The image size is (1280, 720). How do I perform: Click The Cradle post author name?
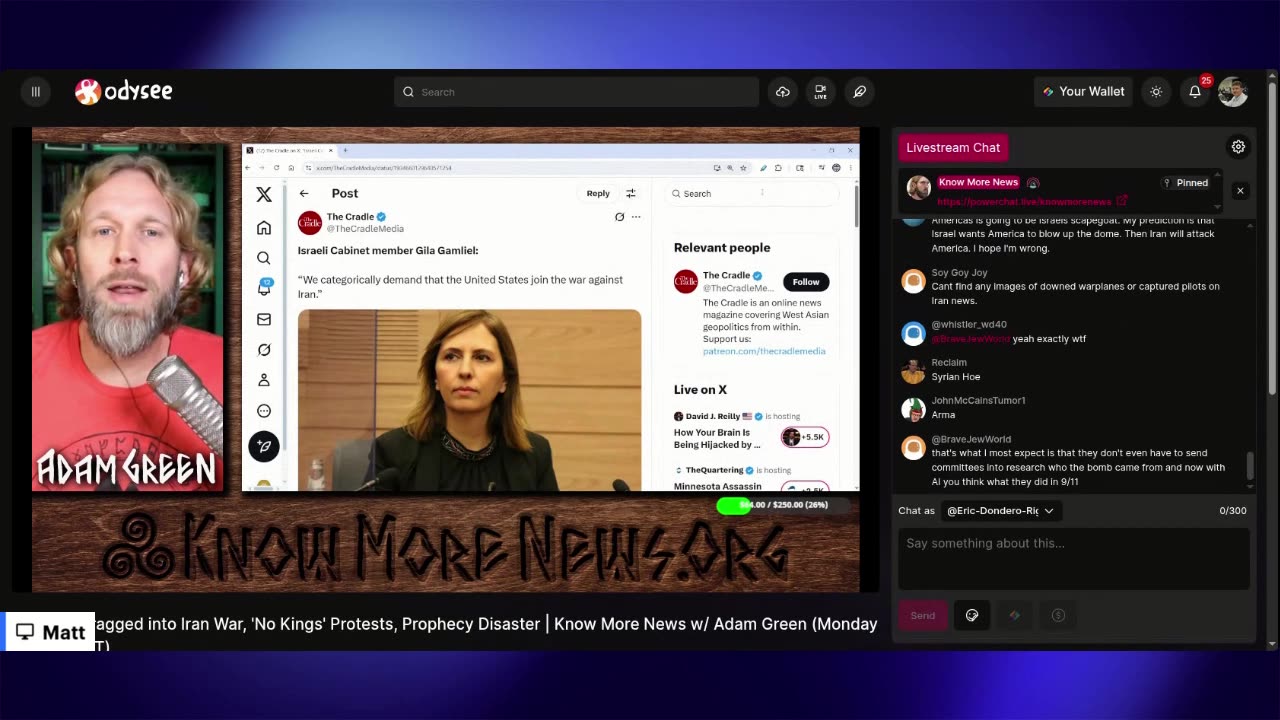tap(350, 217)
